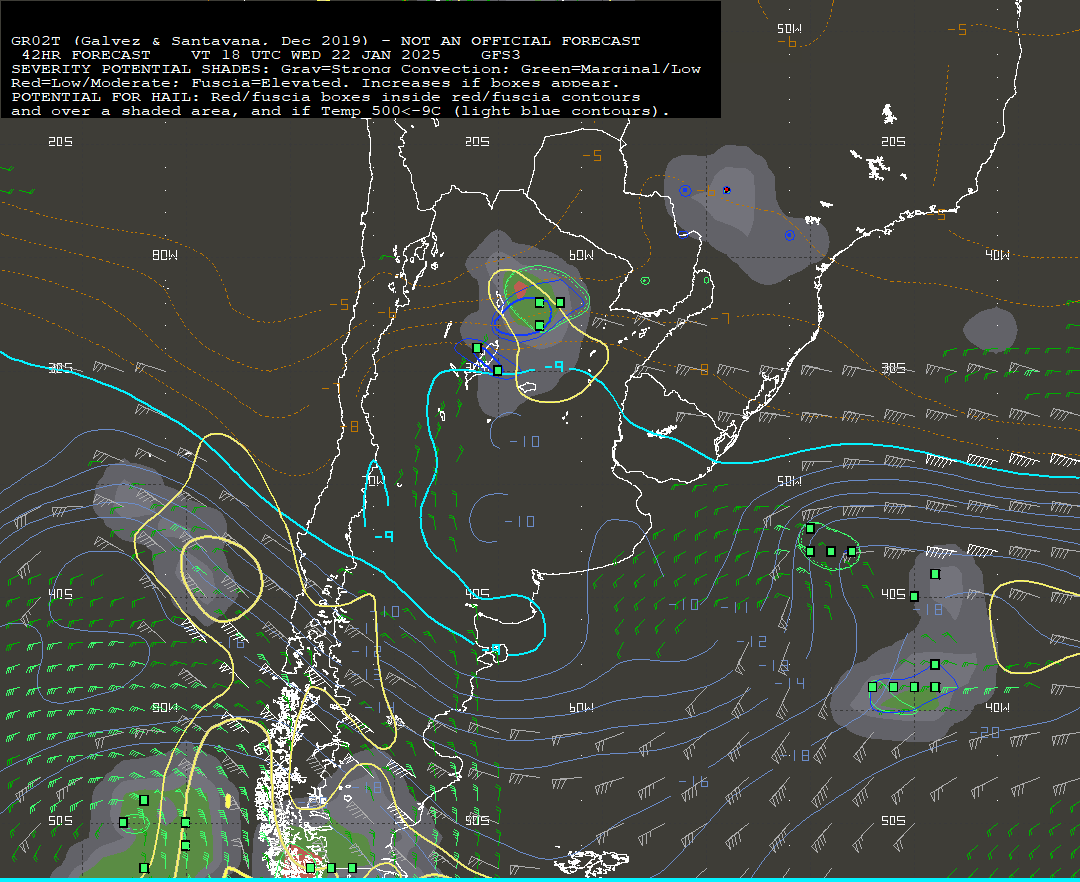1080x882 pixels.
Task: Click red shaded patch inside green contour, northern Argentina
Action: (519, 288)
